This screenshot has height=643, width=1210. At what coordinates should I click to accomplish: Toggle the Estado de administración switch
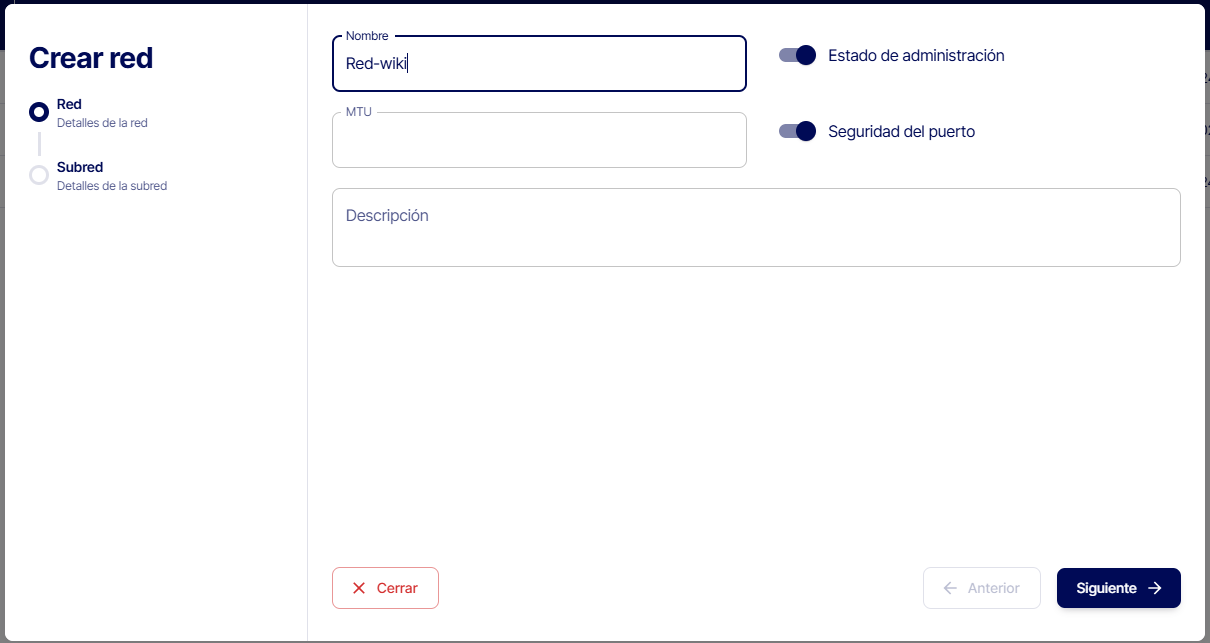(x=798, y=55)
